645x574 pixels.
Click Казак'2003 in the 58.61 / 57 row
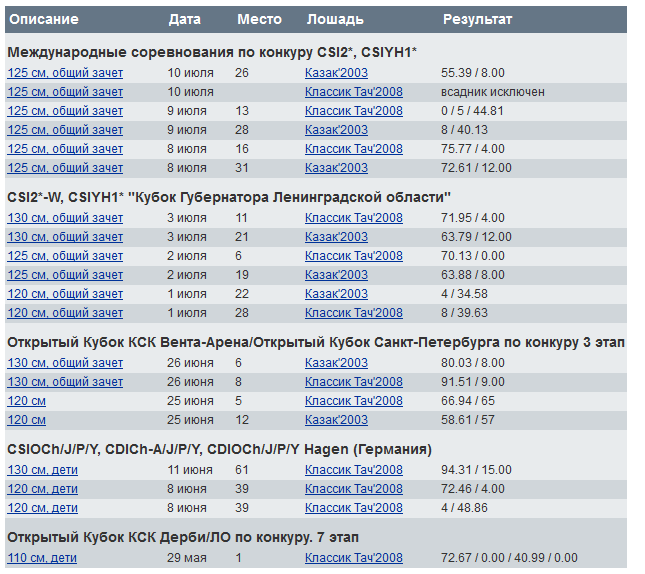click(x=336, y=420)
